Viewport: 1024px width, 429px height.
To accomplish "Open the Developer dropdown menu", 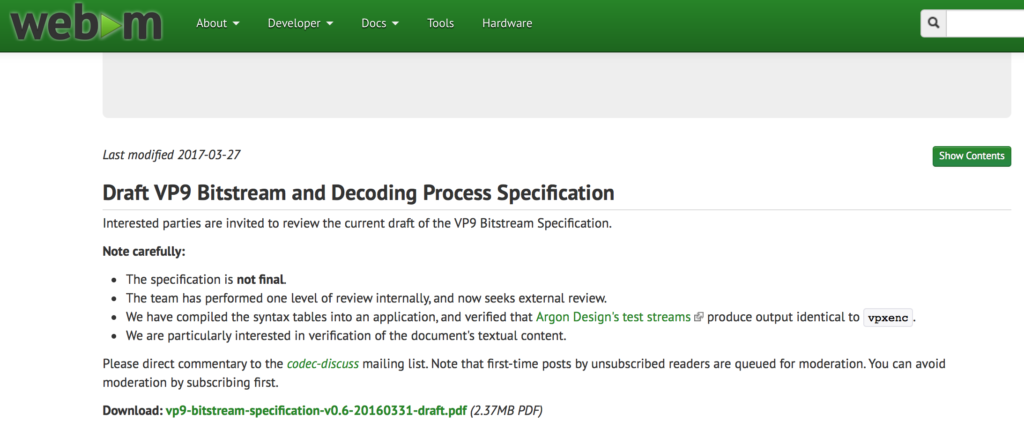I will click(300, 24).
